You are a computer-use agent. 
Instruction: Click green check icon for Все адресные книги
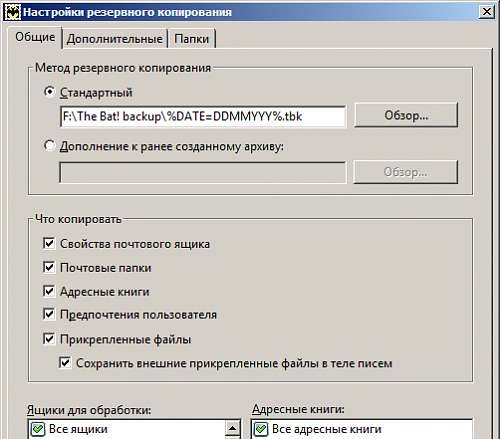(x=261, y=429)
